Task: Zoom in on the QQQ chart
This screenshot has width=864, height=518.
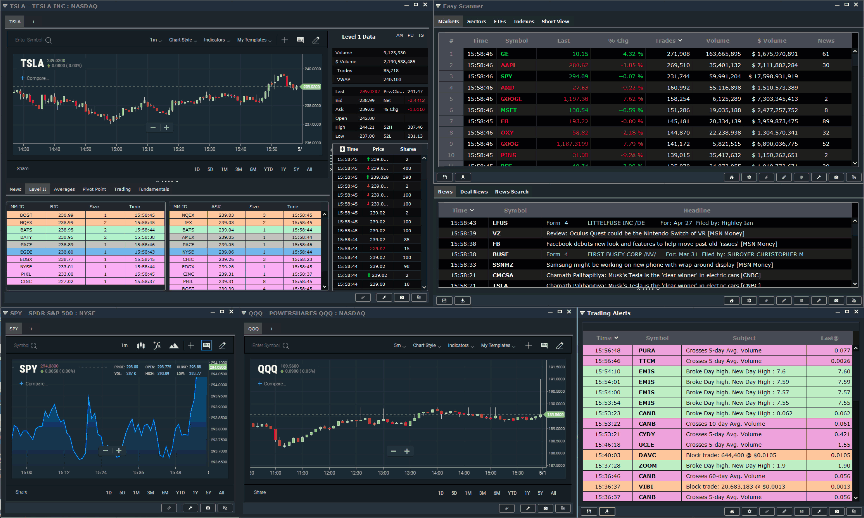Action: pyautogui.click(x=406, y=451)
